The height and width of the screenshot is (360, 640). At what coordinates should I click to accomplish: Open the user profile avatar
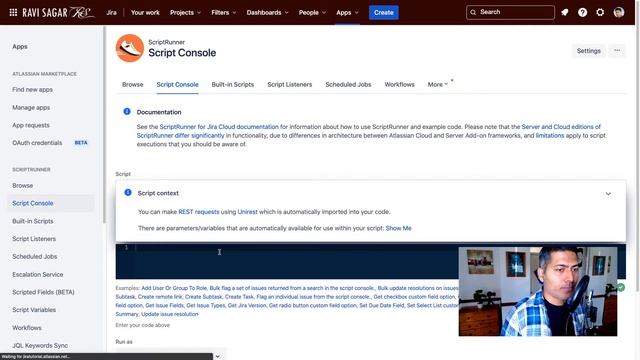(619, 12)
